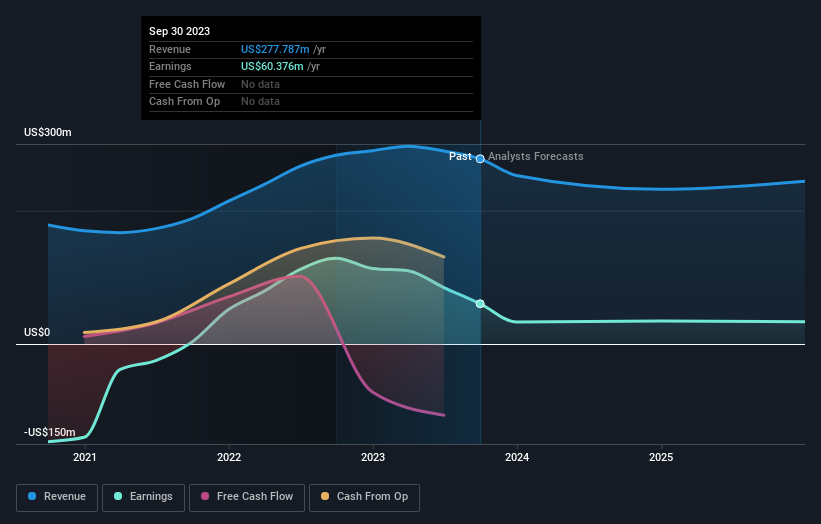Click the -US$150m y-axis label
This screenshot has width=821, height=524.
pos(50,432)
